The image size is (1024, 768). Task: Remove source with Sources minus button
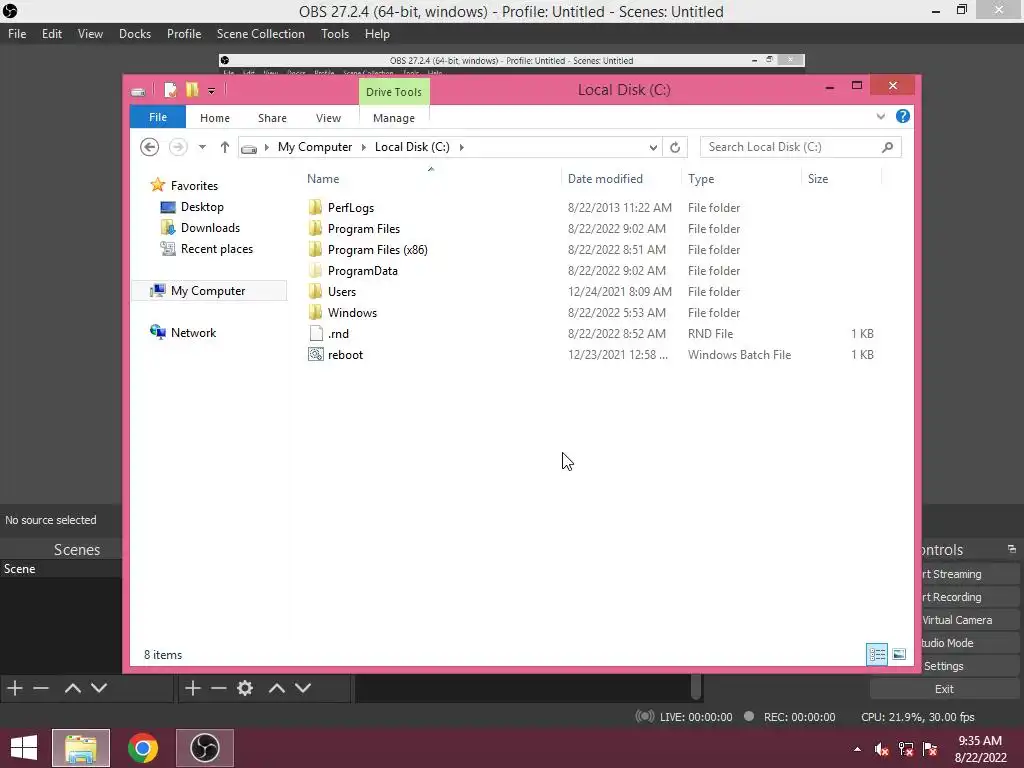[219, 688]
